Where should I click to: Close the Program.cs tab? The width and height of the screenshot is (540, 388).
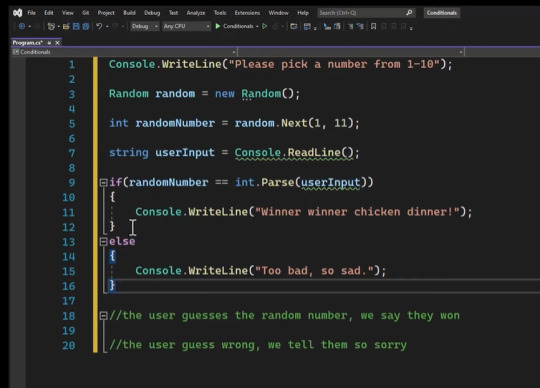pyautogui.click(x=58, y=43)
